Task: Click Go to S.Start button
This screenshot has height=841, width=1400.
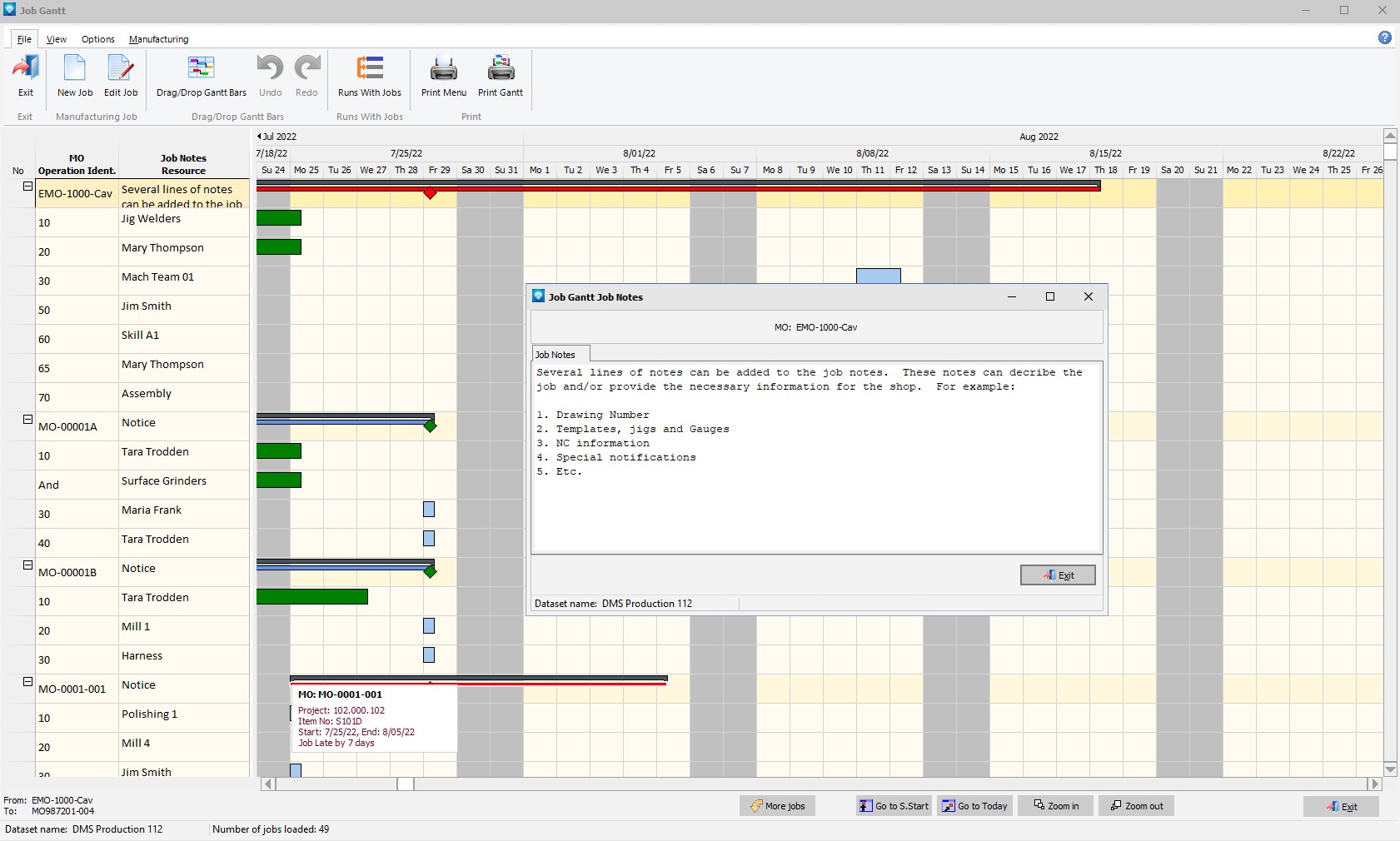Action: [894, 806]
